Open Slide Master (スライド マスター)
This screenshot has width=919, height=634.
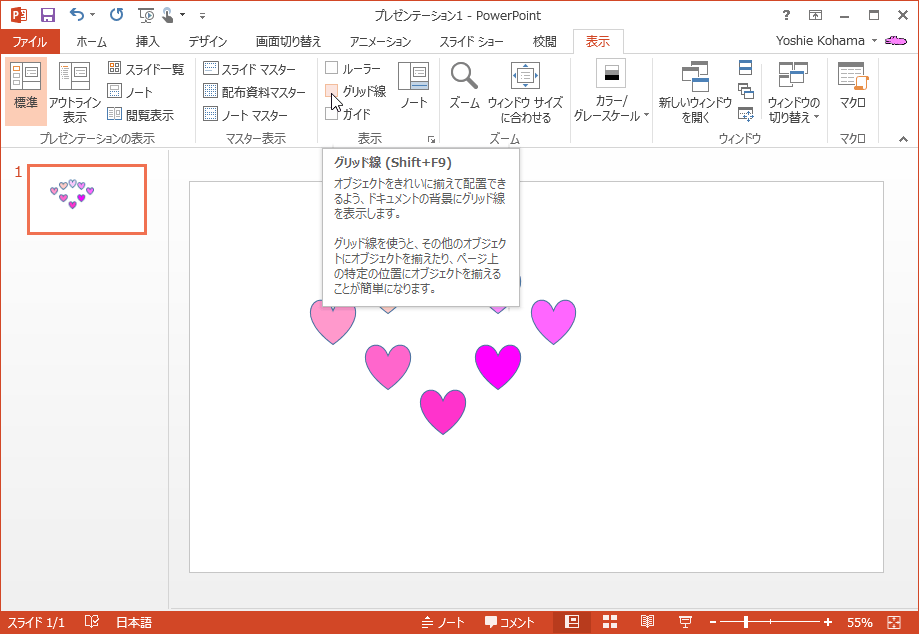pos(250,69)
